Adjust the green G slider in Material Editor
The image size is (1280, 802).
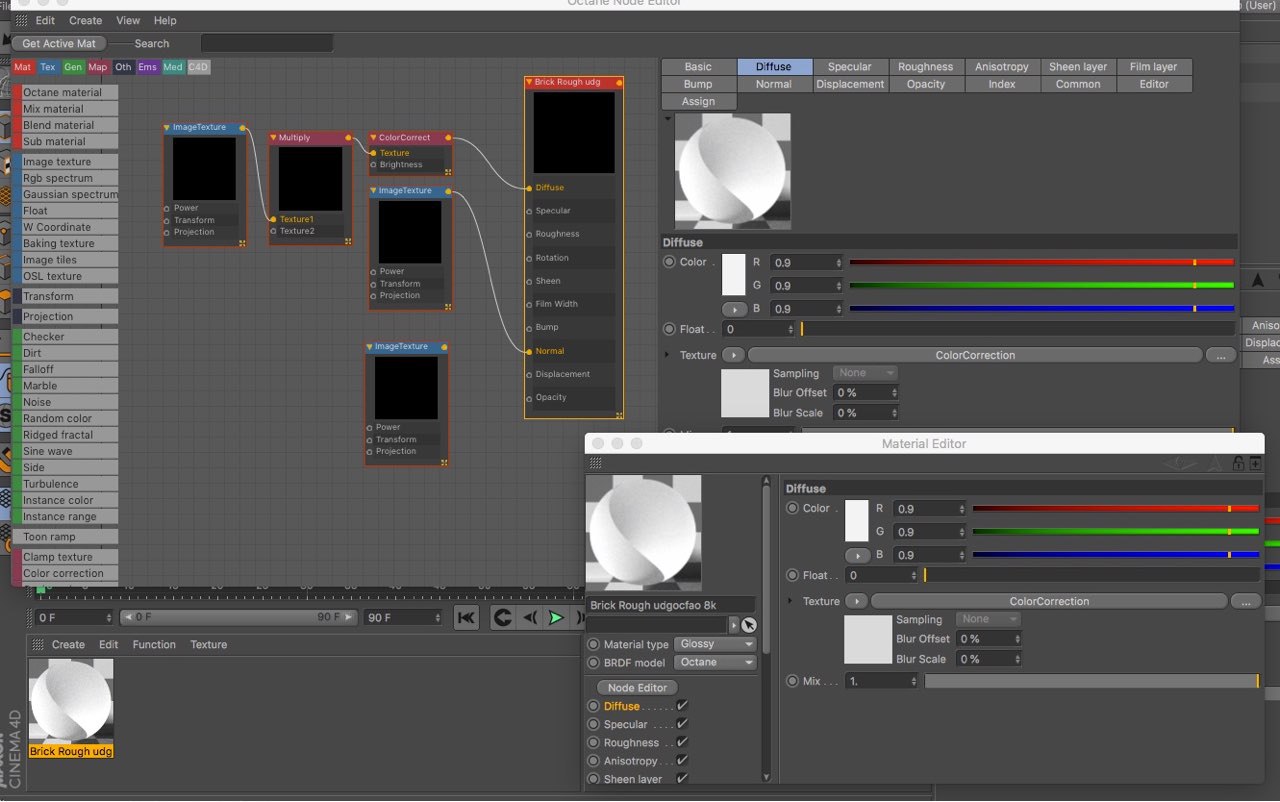(1116, 532)
